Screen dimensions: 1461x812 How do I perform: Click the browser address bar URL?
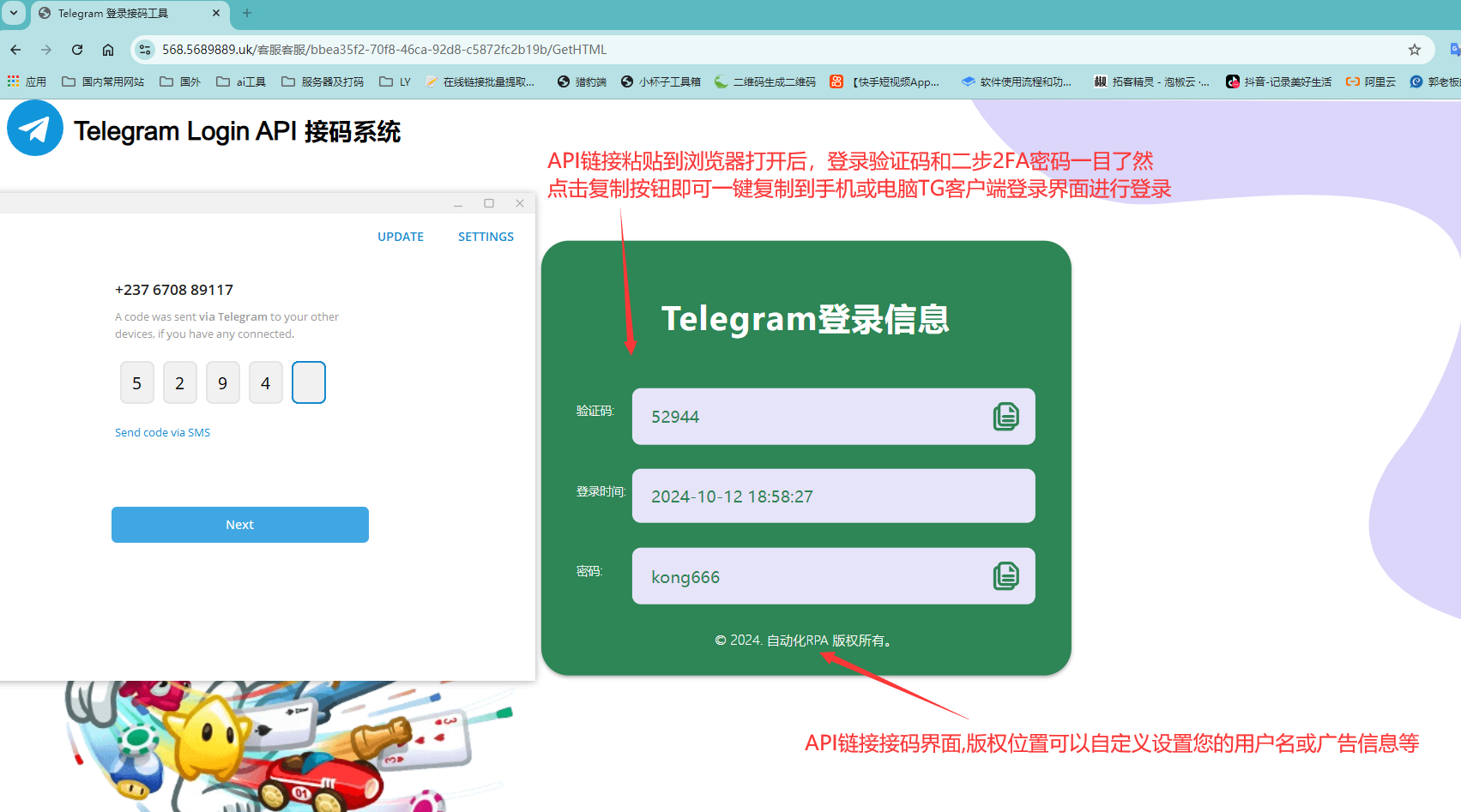click(x=384, y=50)
